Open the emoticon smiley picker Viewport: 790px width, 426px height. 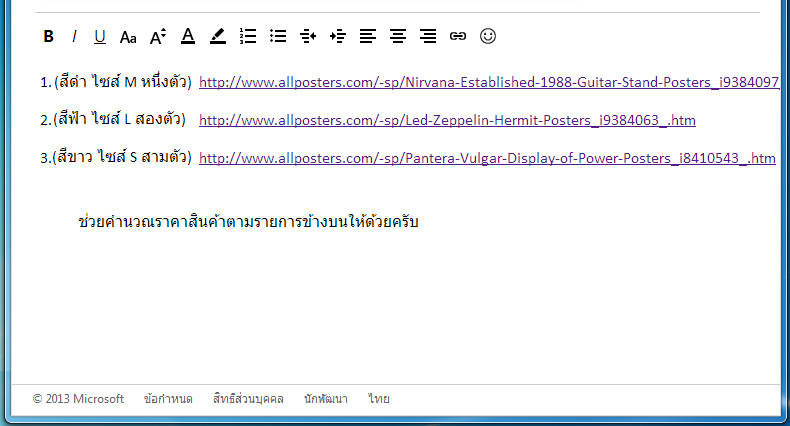[x=488, y=37]
